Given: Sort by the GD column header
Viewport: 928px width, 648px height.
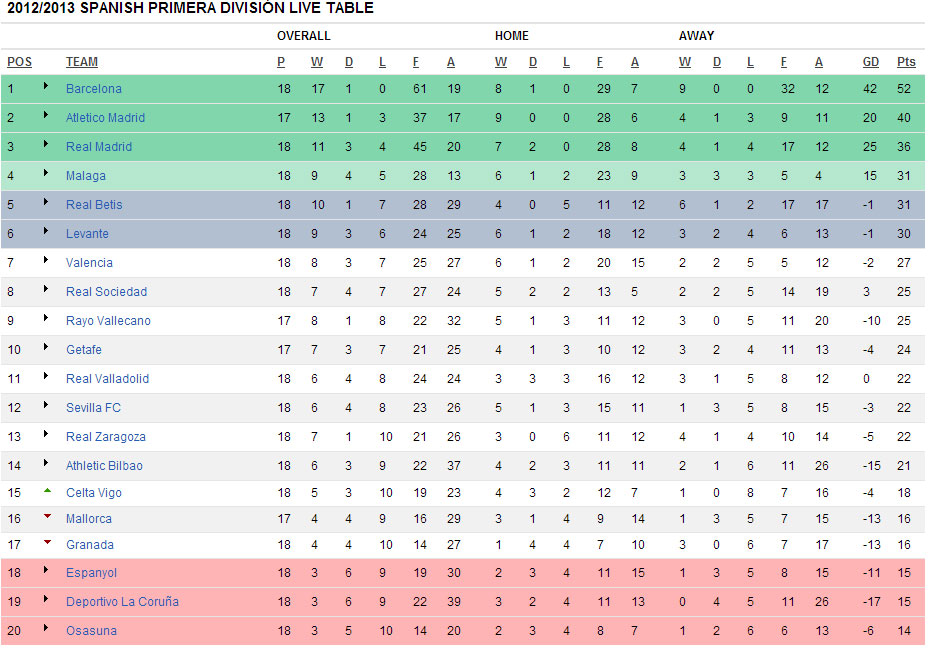Looking at the screenshot, I should (871, 62).
